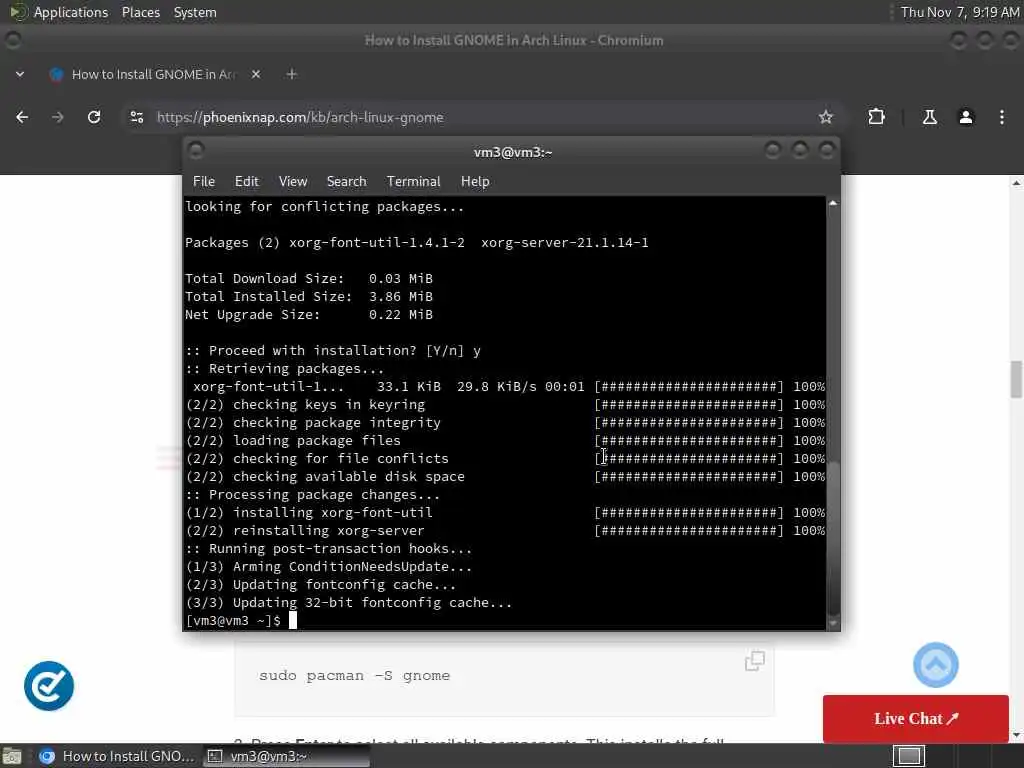Reload the phoenixnap page
The width and height of the screenshot is (1024, 768).
pyautogui.click(x=94, y=117)
